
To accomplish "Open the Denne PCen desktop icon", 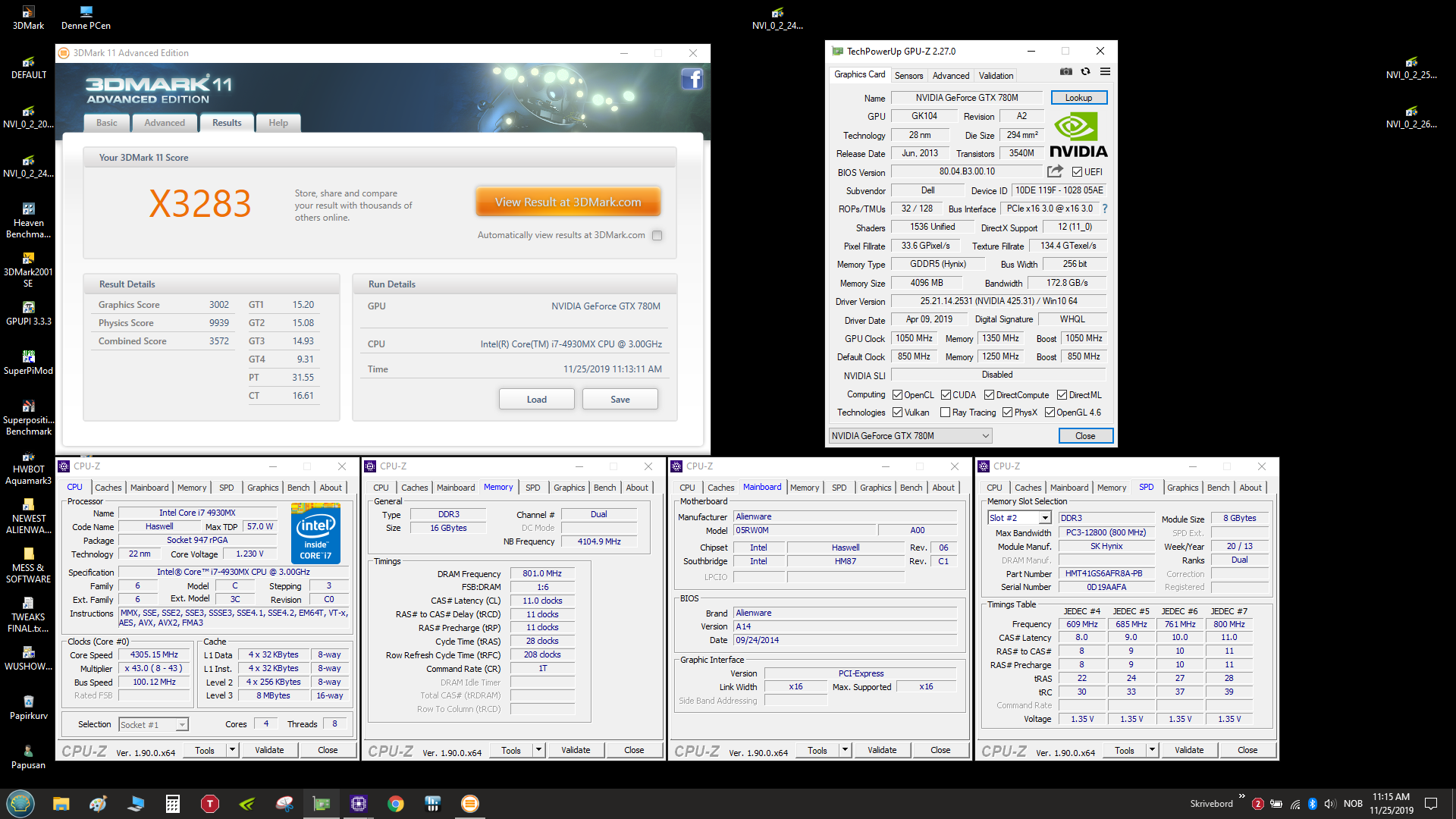I will point(86,17).
